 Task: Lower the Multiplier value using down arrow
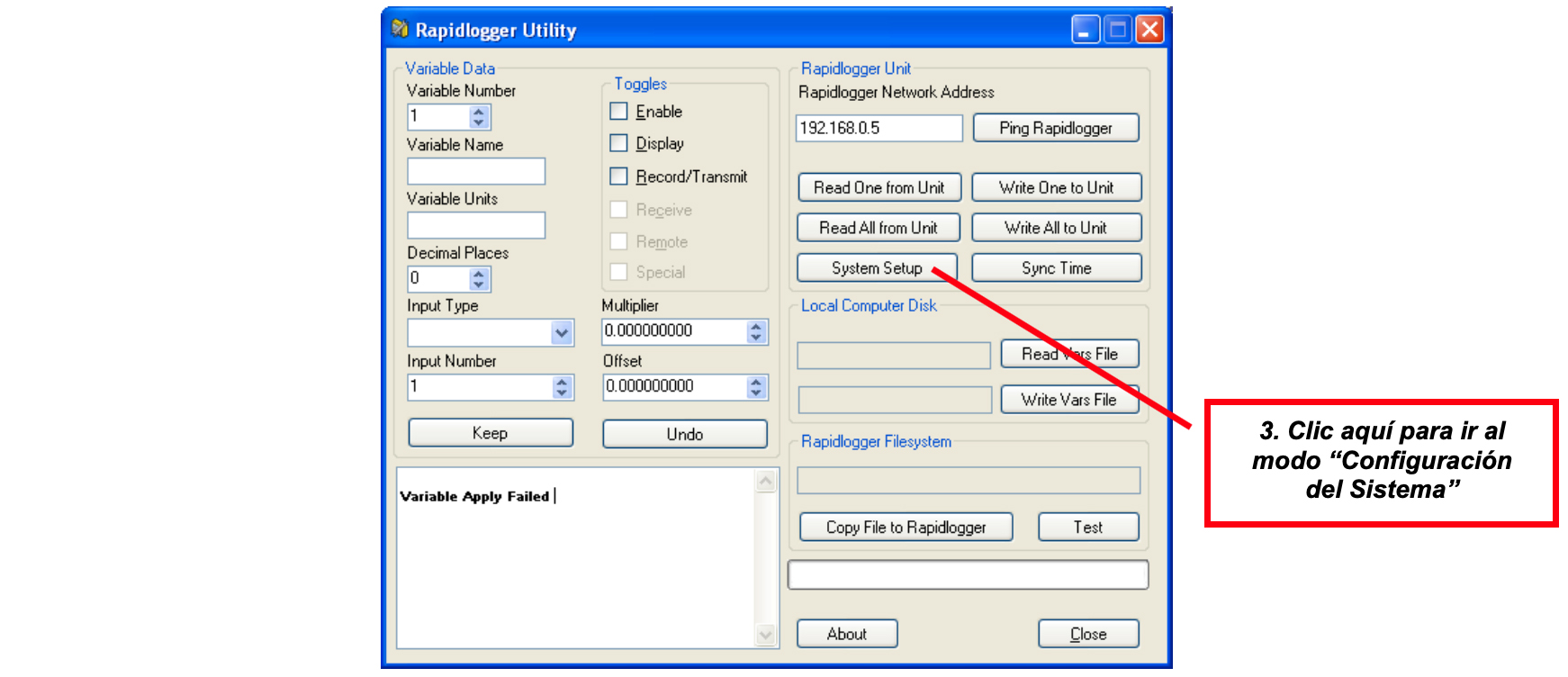click(x=756, y=338)
